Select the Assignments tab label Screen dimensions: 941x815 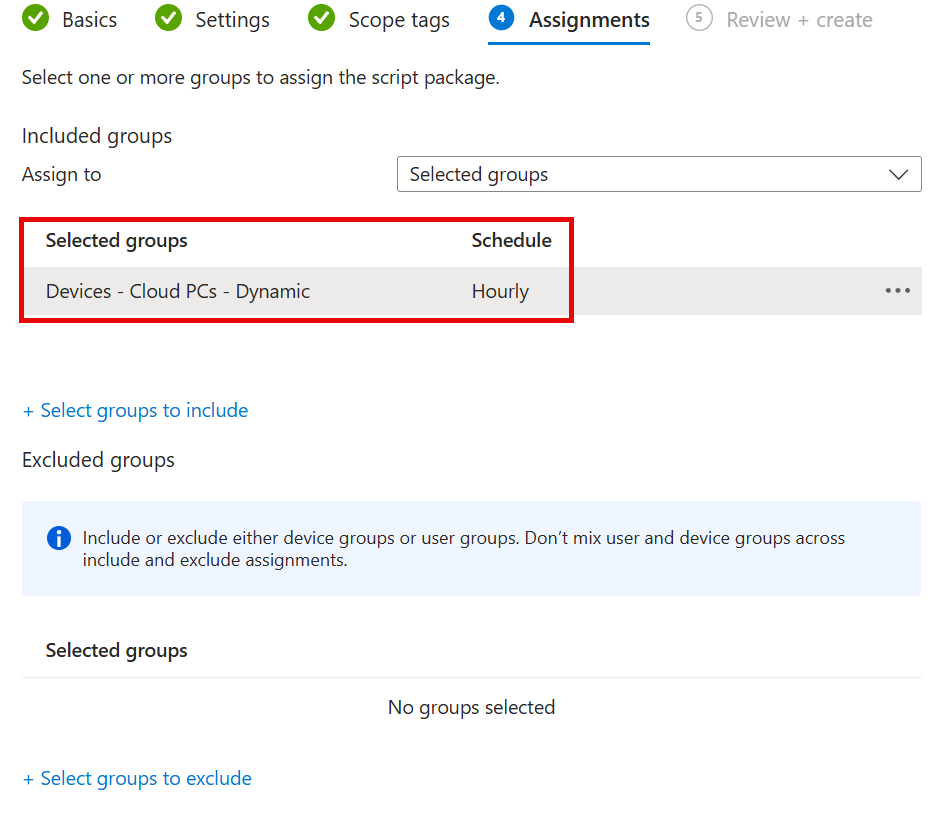pos(589,20)
